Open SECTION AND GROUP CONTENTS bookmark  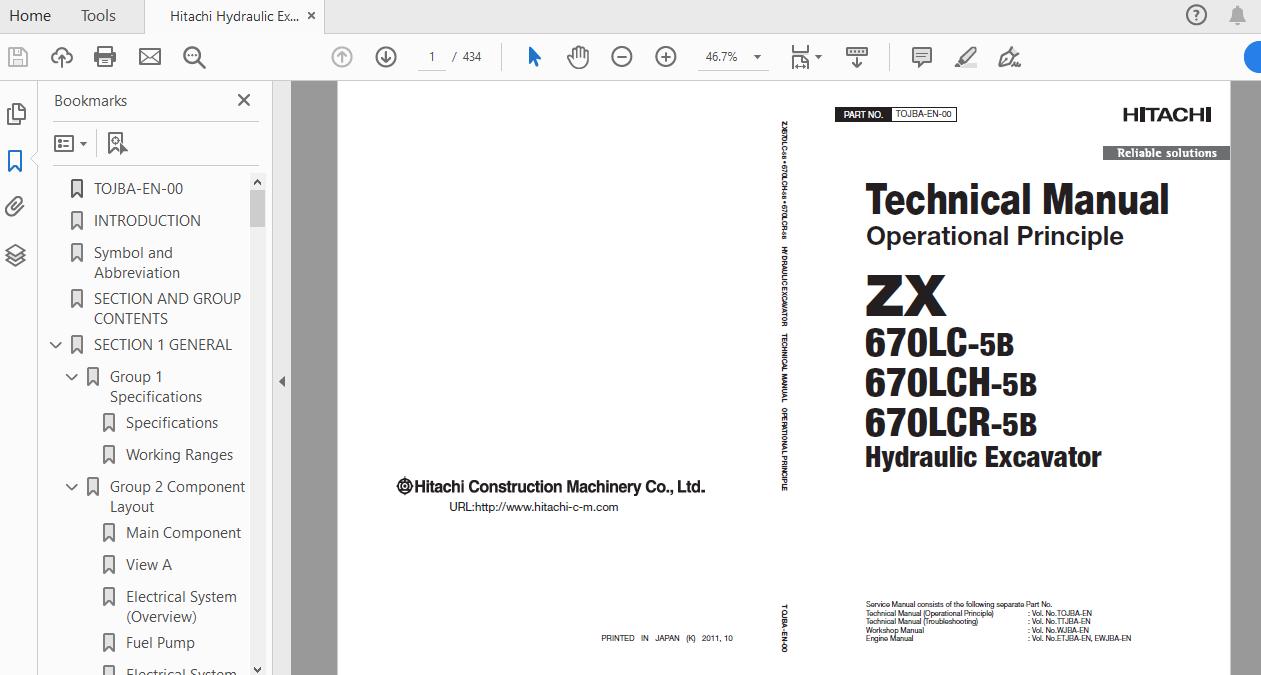tap(167, 309)
